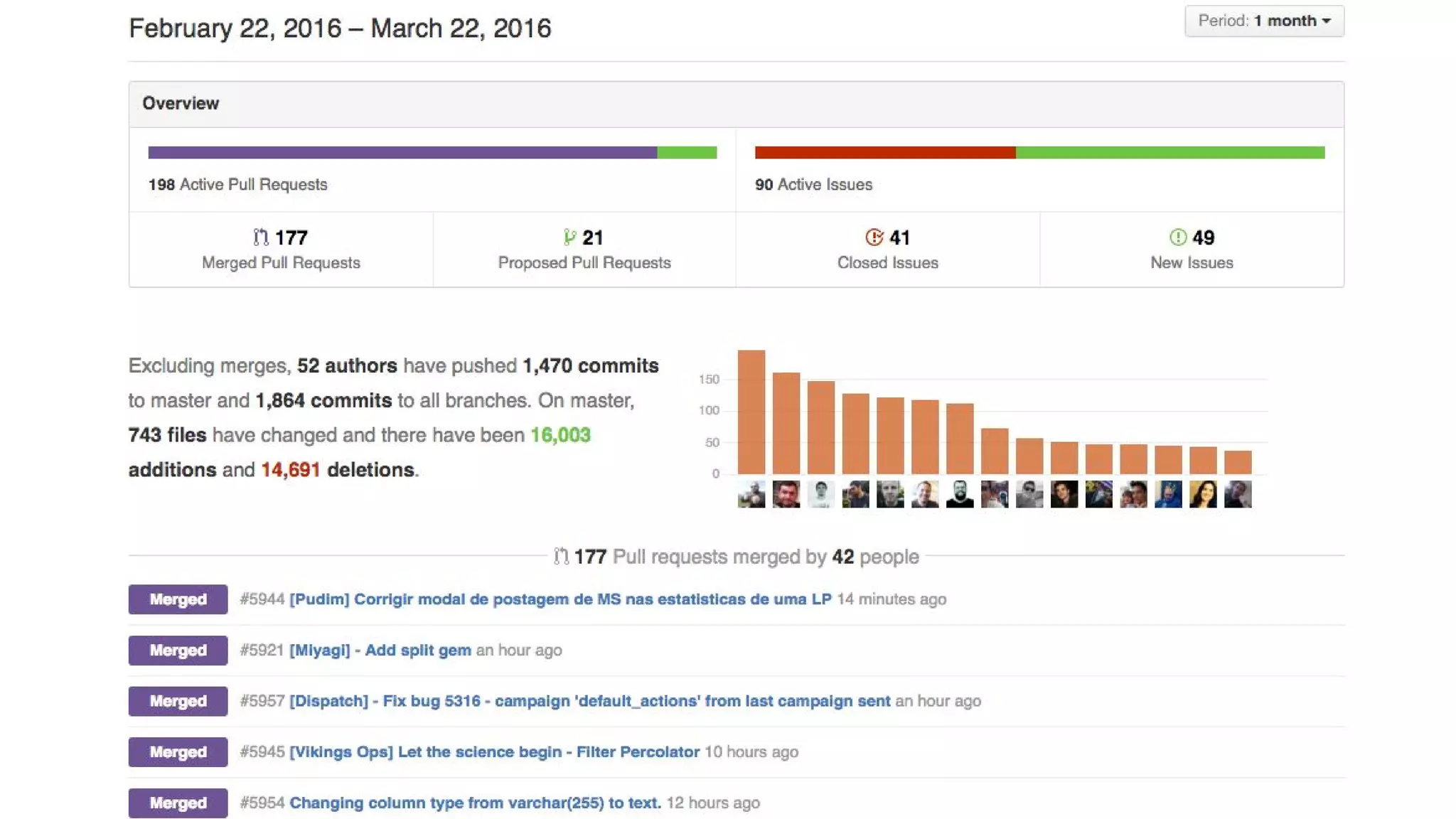The width and height of the screenshot is (1456, 819).
Task: Click the closed issues red icon
Action: point(874,237)
